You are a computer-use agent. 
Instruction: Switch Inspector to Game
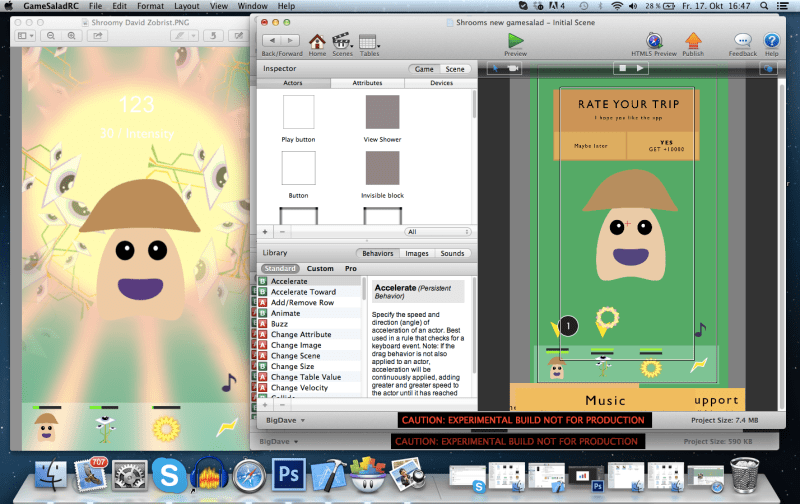point(423,69)
